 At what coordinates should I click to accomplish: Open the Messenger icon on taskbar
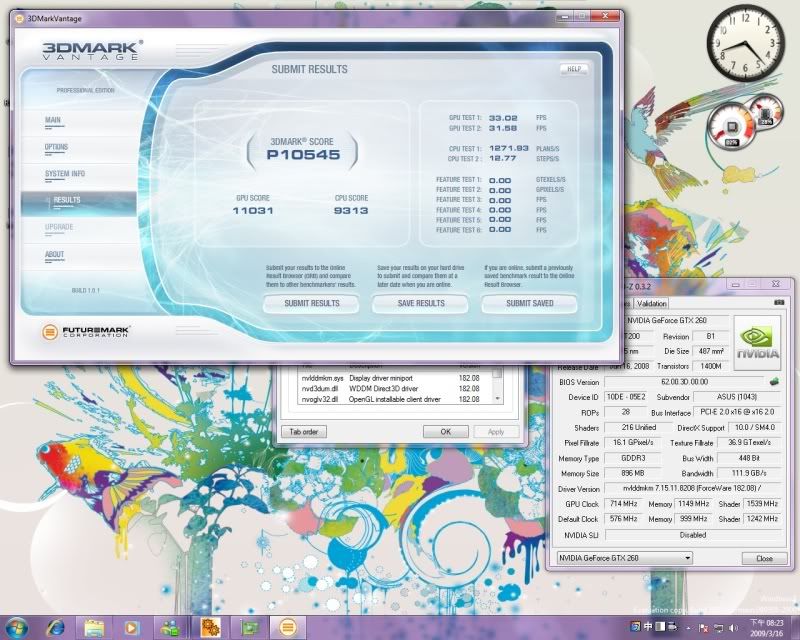[169, 627]
